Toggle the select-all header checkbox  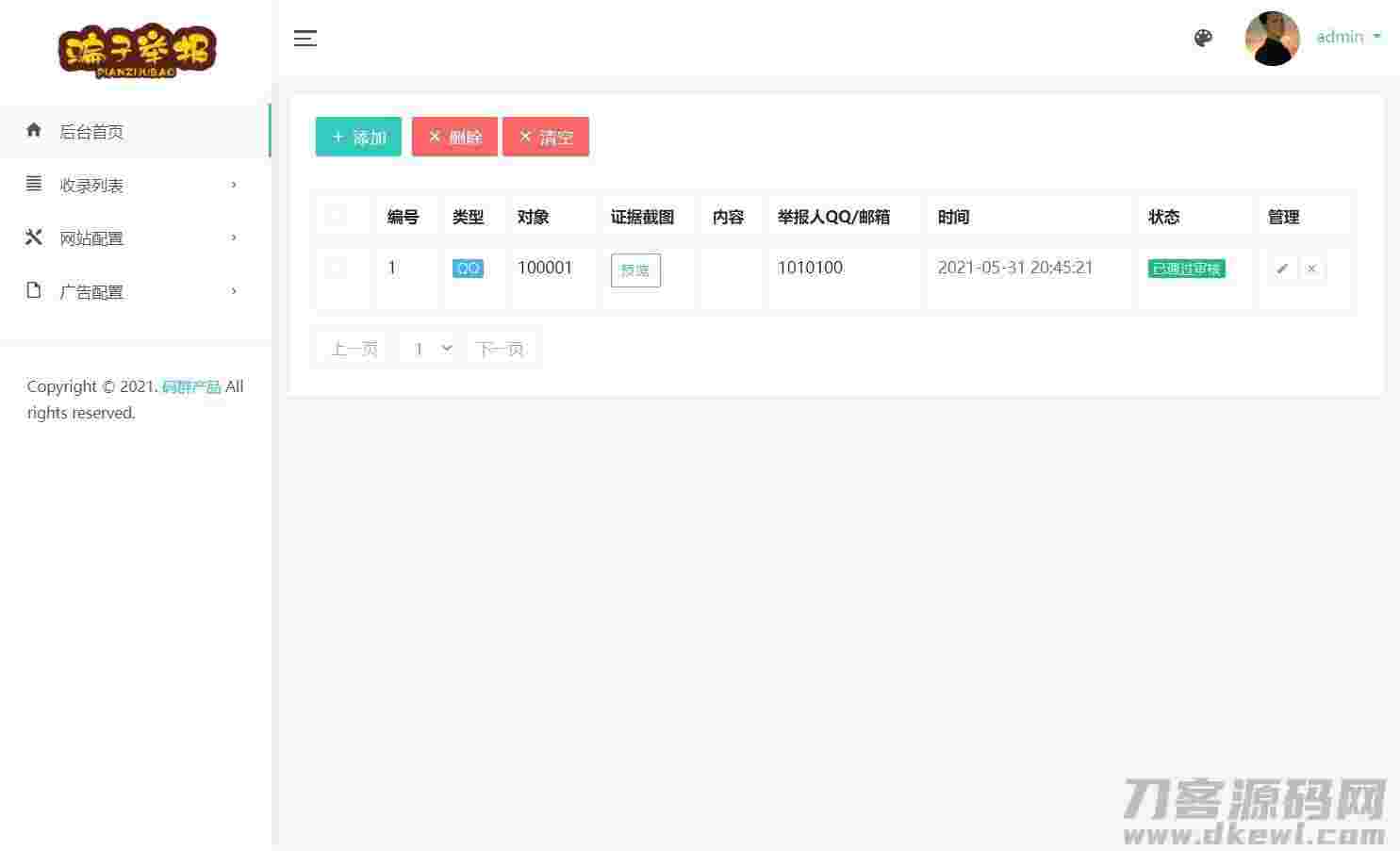pyautogui.click(x=336, y=216)
